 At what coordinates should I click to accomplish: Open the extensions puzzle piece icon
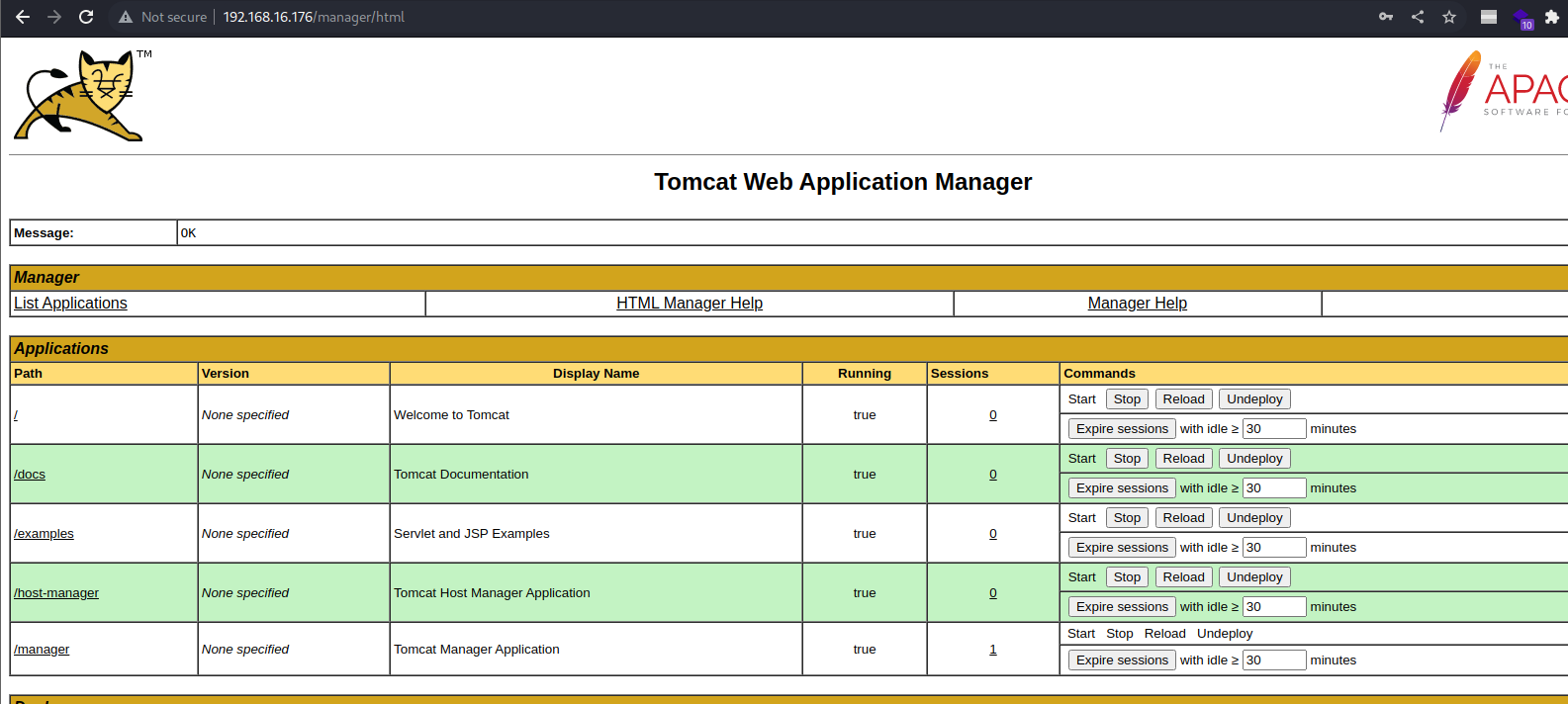[x=1552, y=17]
